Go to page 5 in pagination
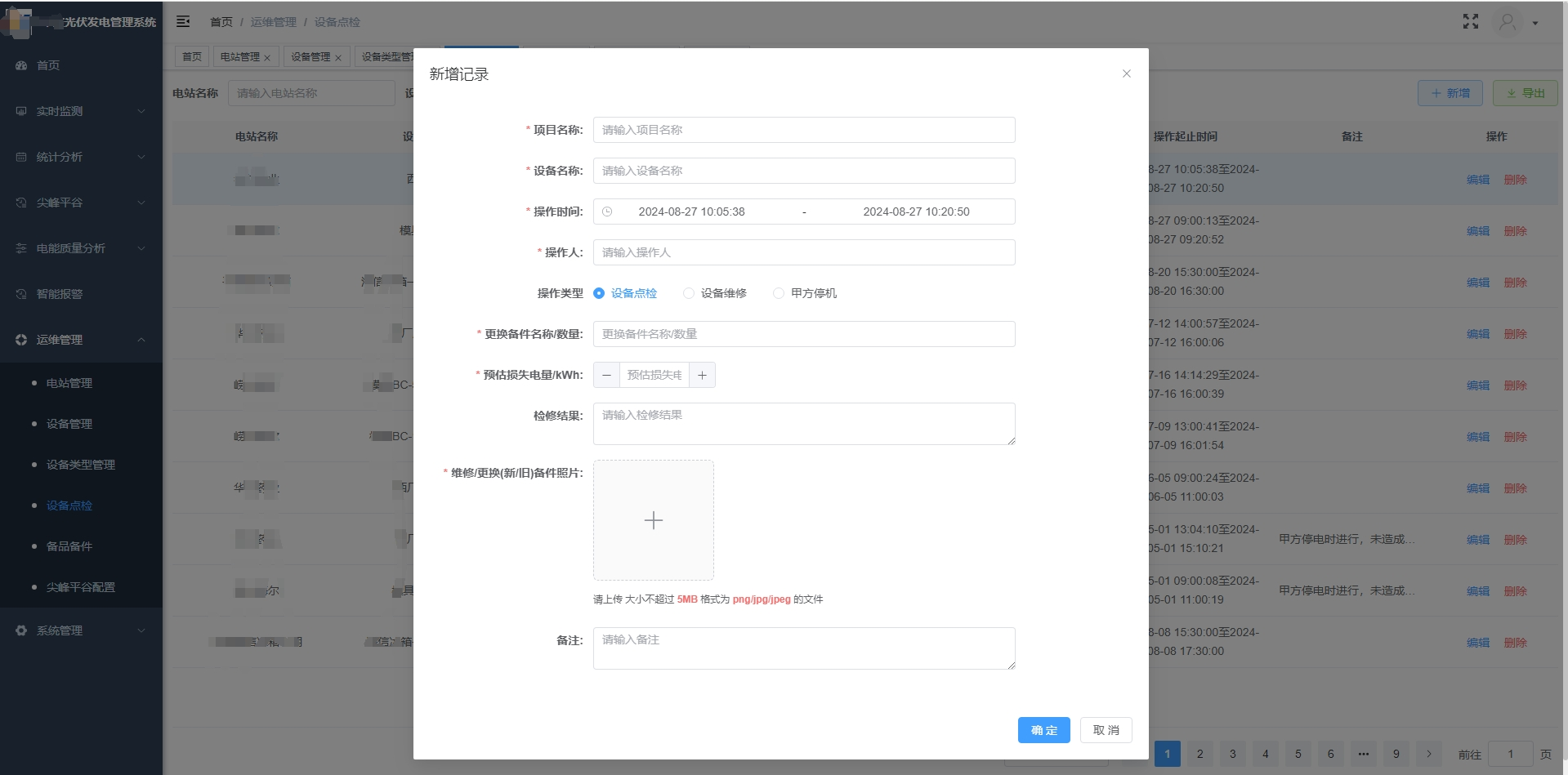This screenshot has height=775, width=1568. pyautogui.click(x=1298, y=754)
